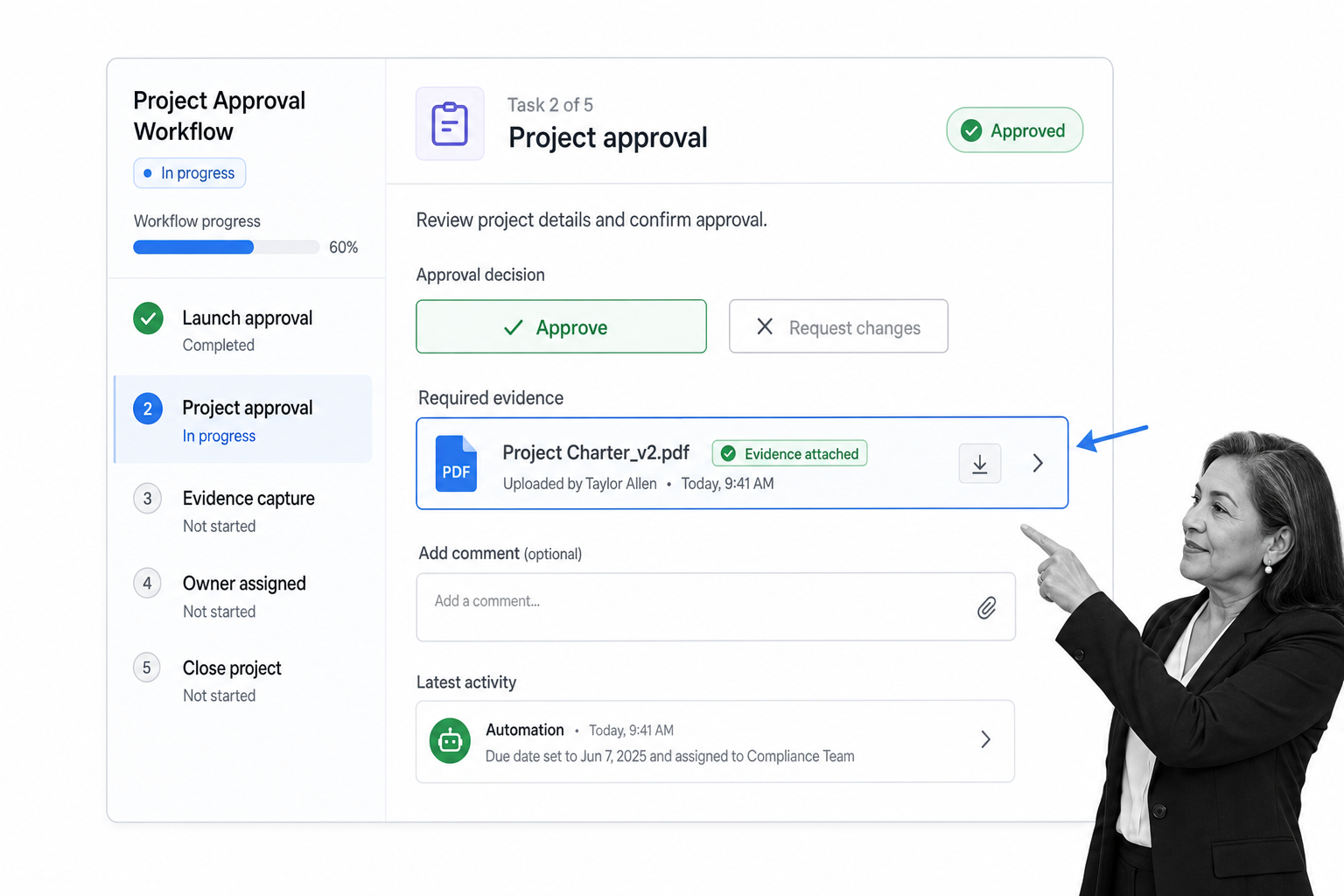Click 'Review project details and confirm approval' text
Image resolution: width=1344 pixels, height=896 pixels.
(x=591, y=220)
